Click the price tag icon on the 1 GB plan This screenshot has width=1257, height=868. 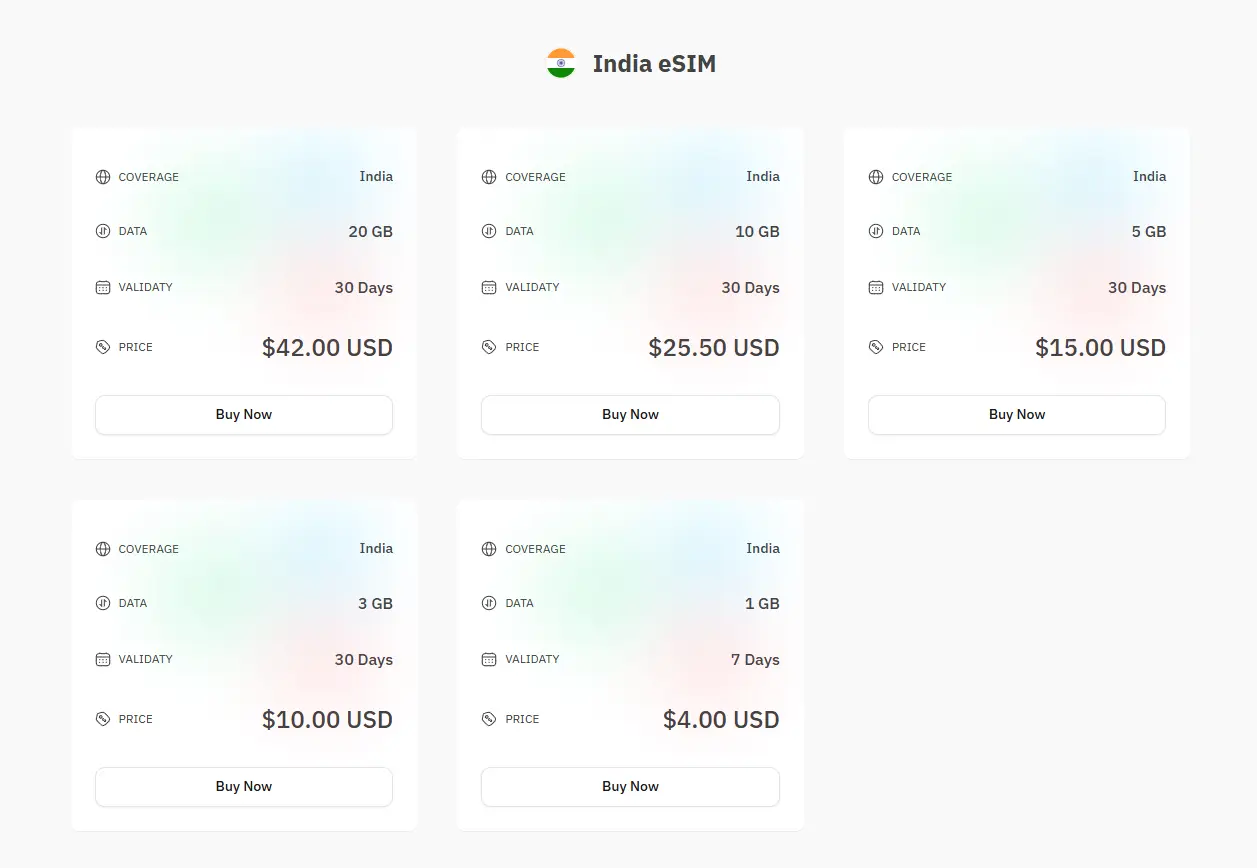(489, 719)
